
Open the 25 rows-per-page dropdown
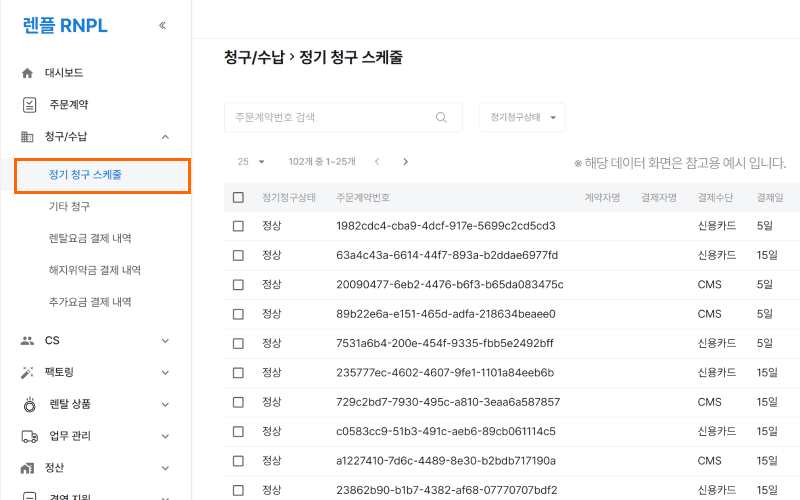pyautogui.click(x=251, y=161)
